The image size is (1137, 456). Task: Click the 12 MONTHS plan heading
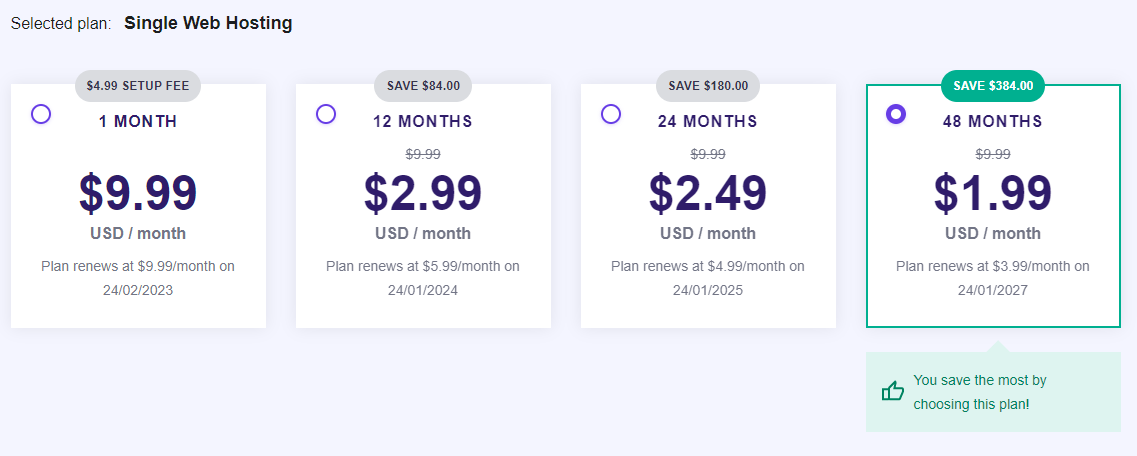coord(423,122)
